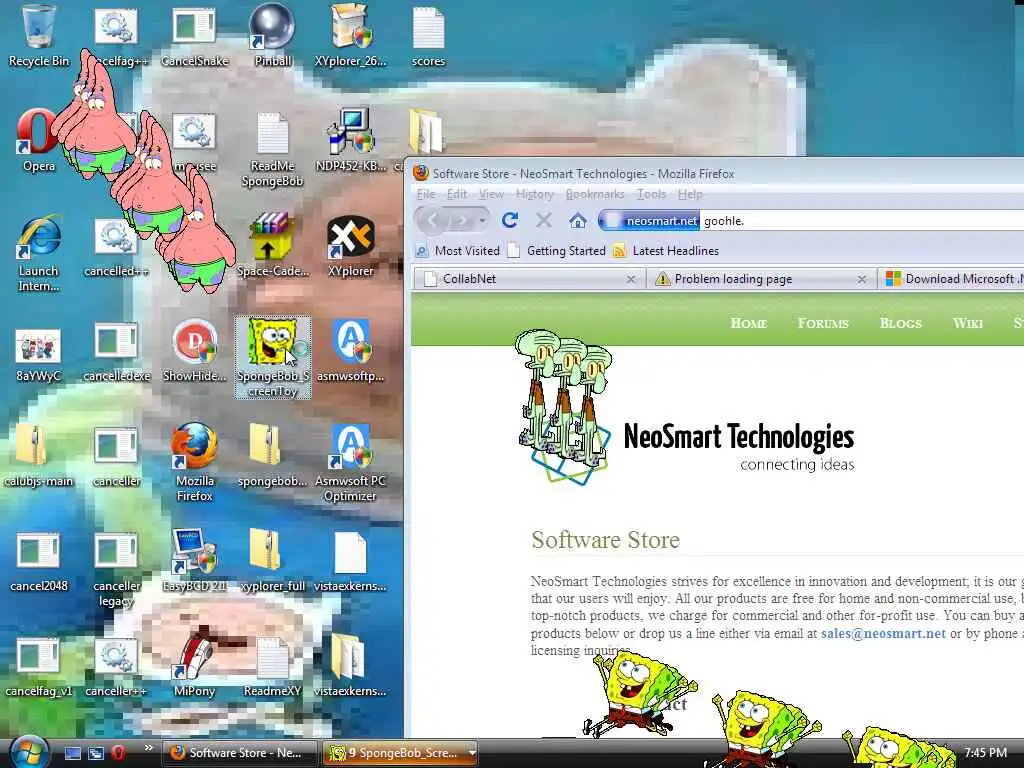Select the cancelledexe desktop icon
The height and width of the screenshot is (768, 1024).
pos(116,353)
